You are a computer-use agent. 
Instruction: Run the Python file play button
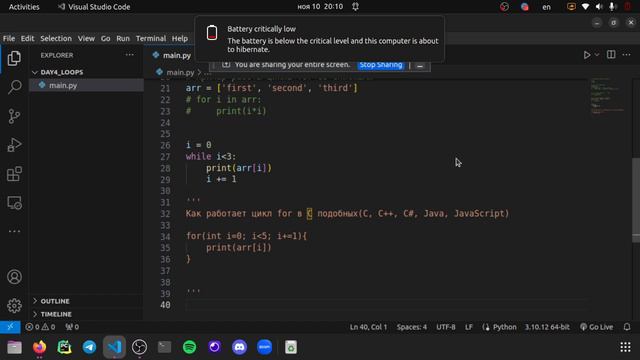click(x=587, y=55)
